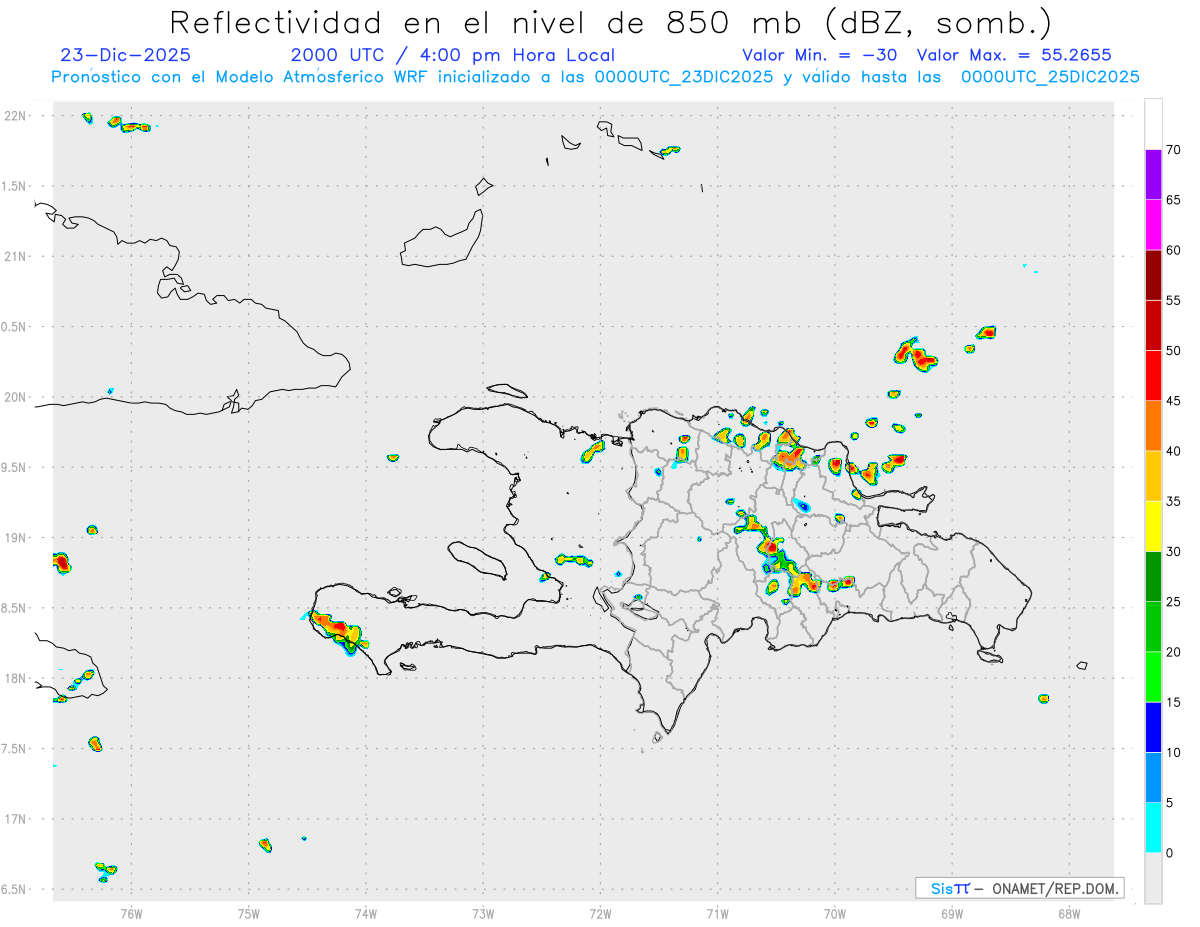
Task: Click the colorbar label '60'
Action: [1173, 250]
